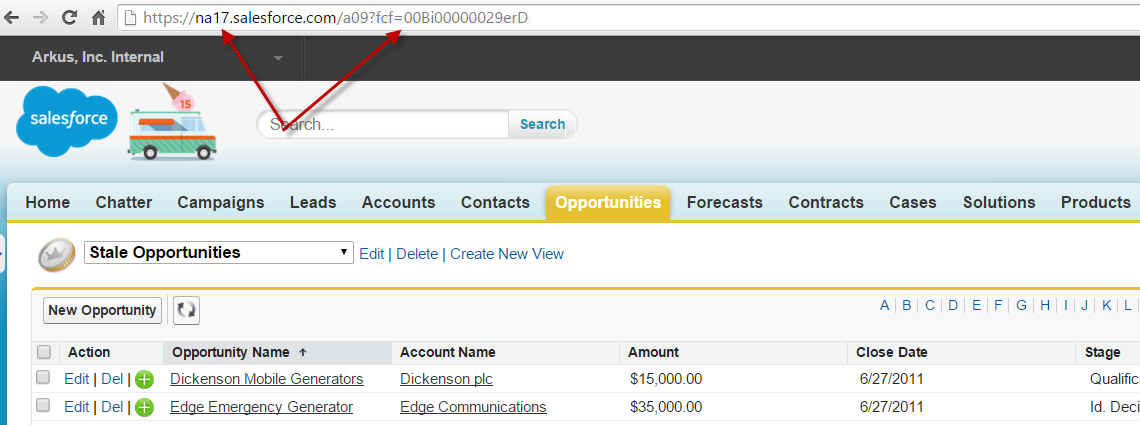
Task: Click the $15,000.00 amount cell
Action: click(666, 379)
